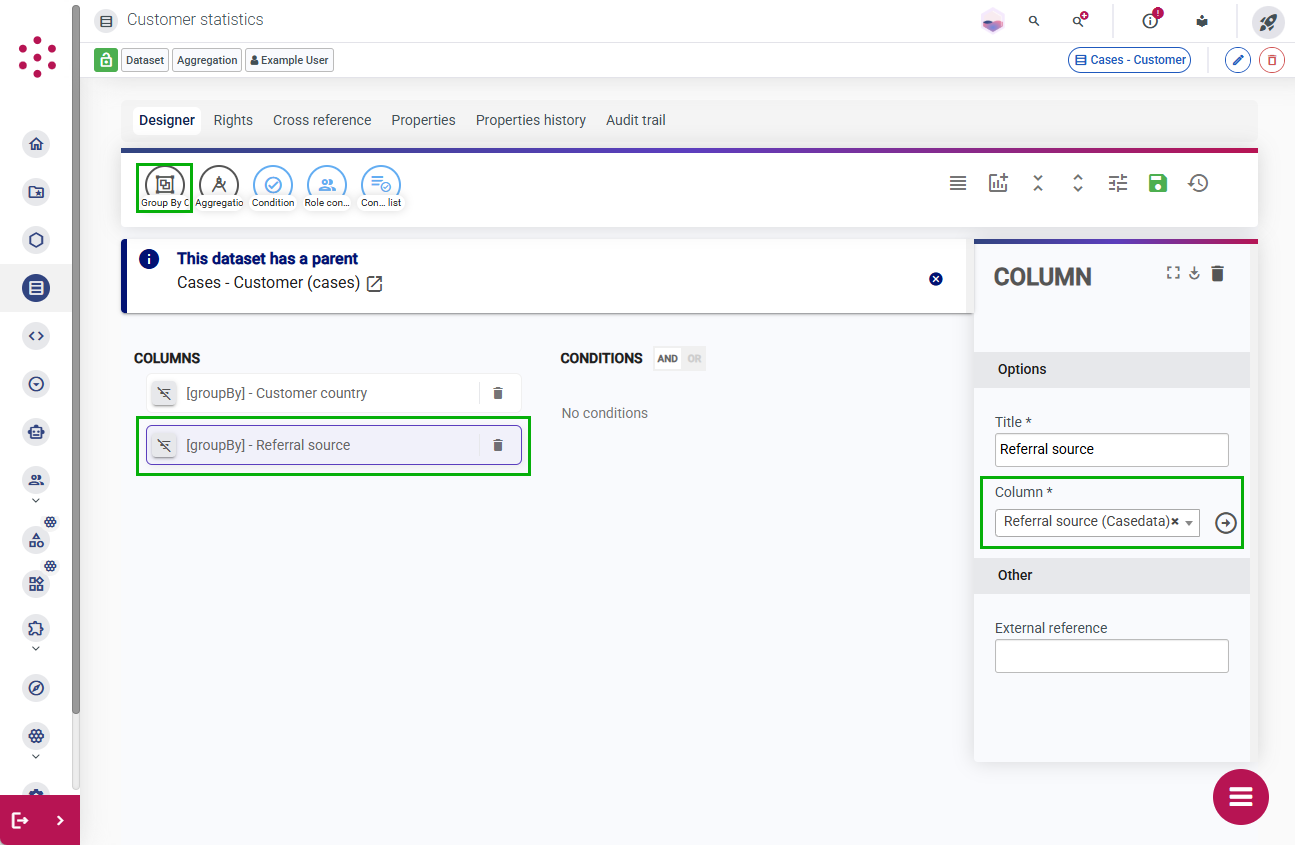Click the Example User tag
The height and width of the screenshot is (845, 1295).
(x=289, y=60)
